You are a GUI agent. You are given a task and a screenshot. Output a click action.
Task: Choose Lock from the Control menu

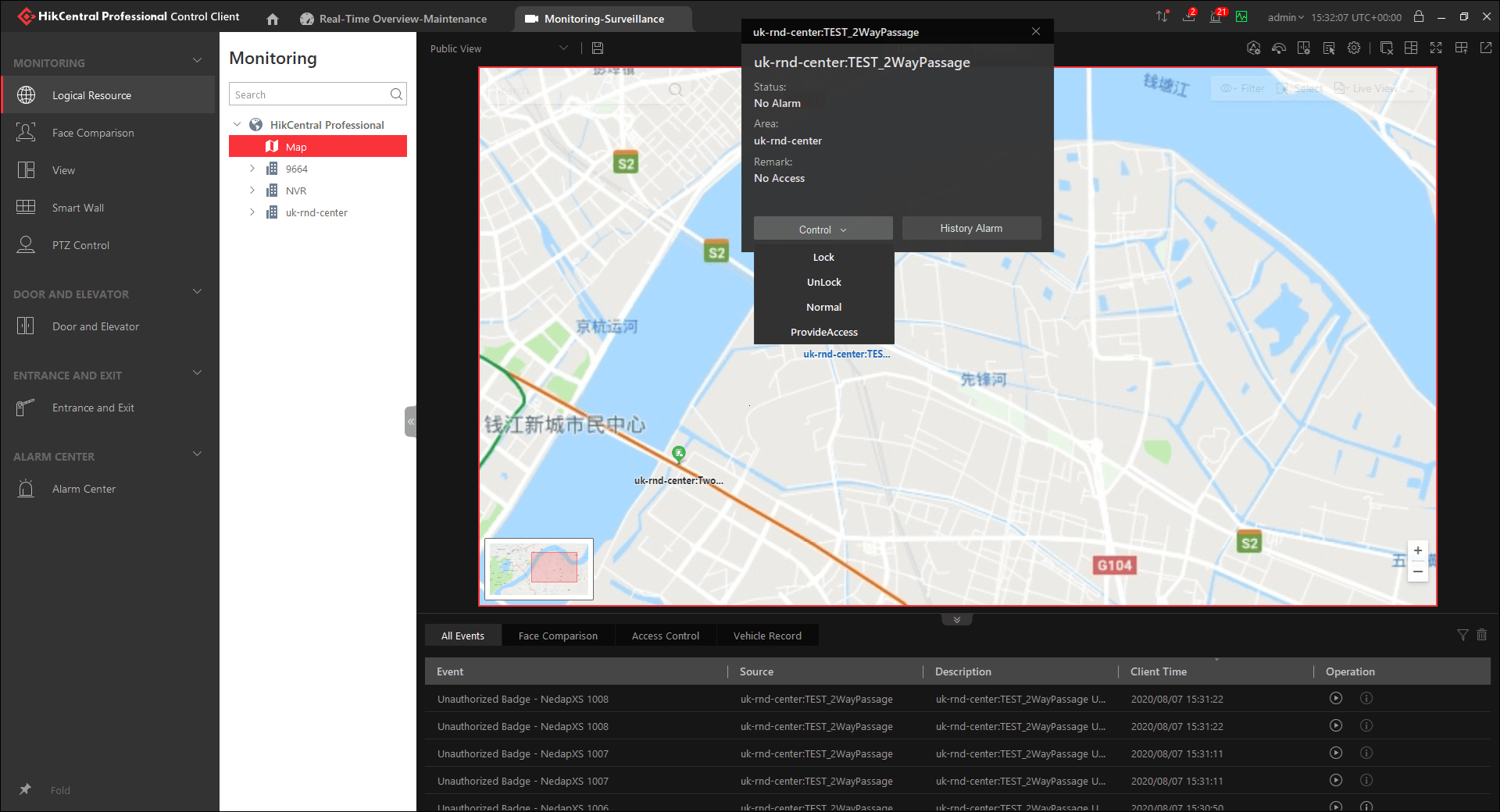coord(823,257)
